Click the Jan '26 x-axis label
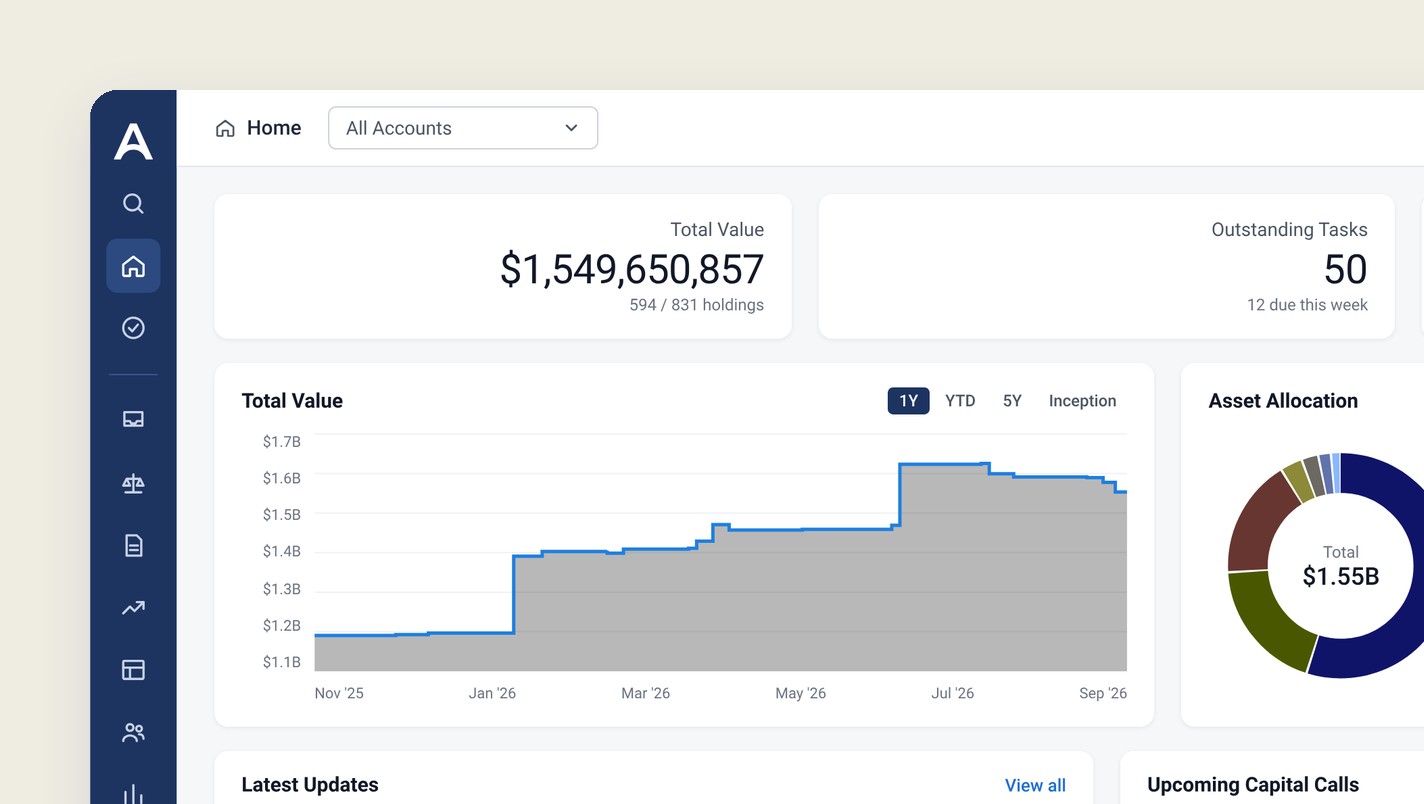 [x=492, y=693]
